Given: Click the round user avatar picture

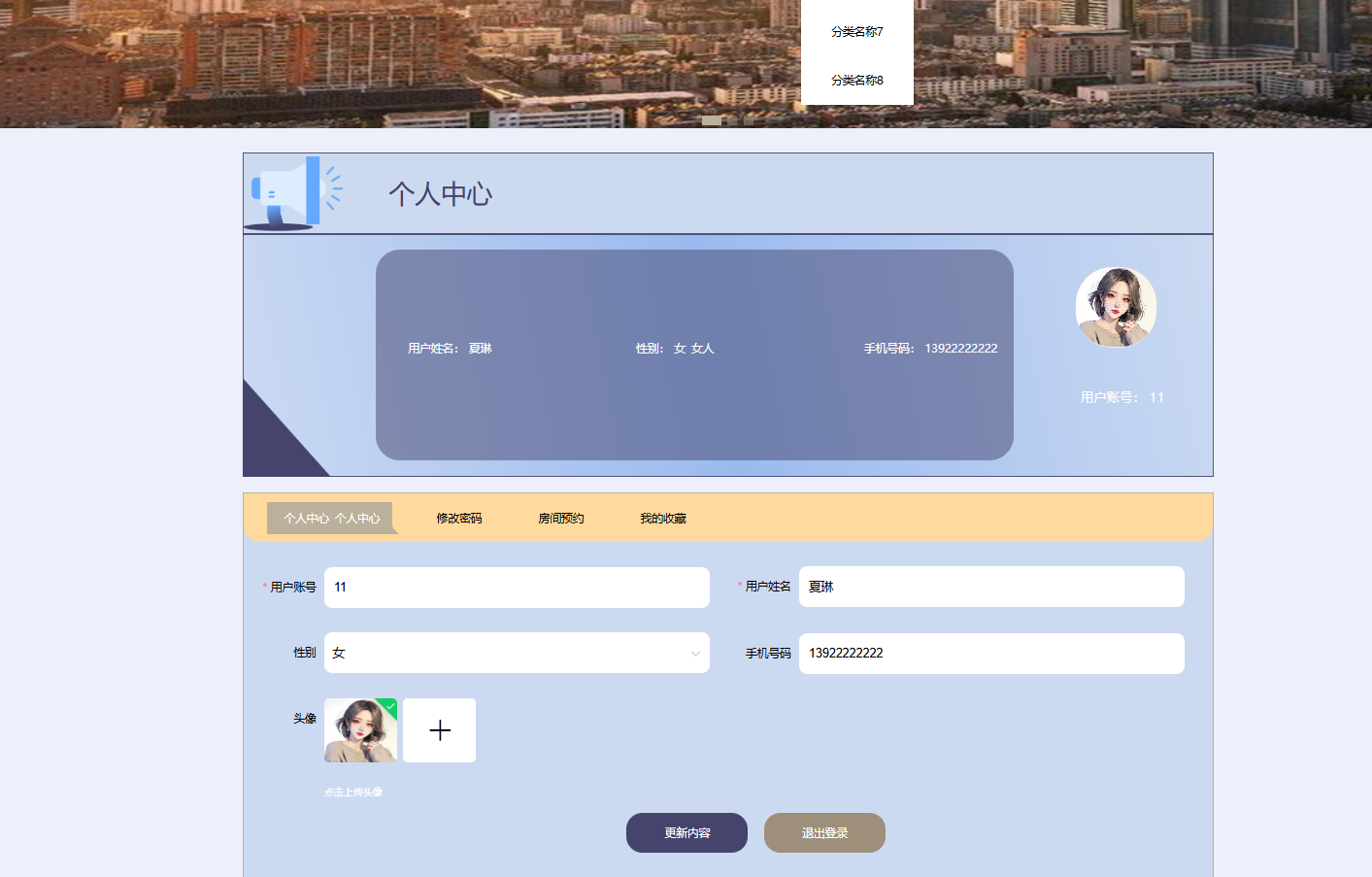Looking at the screenshot, I should (x=1116, y=307).
